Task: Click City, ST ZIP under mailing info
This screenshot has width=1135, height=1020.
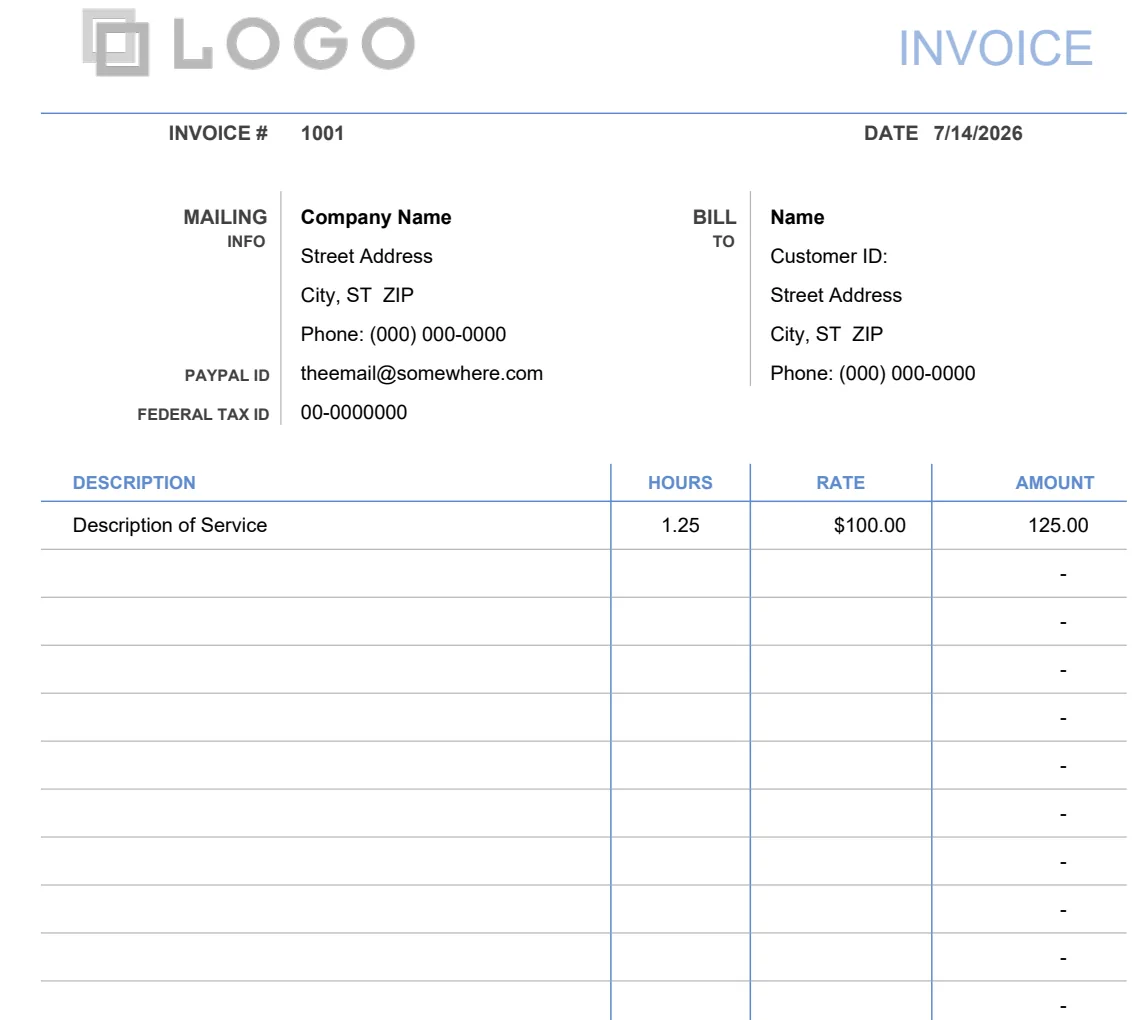Action: [x=357, y=295]
